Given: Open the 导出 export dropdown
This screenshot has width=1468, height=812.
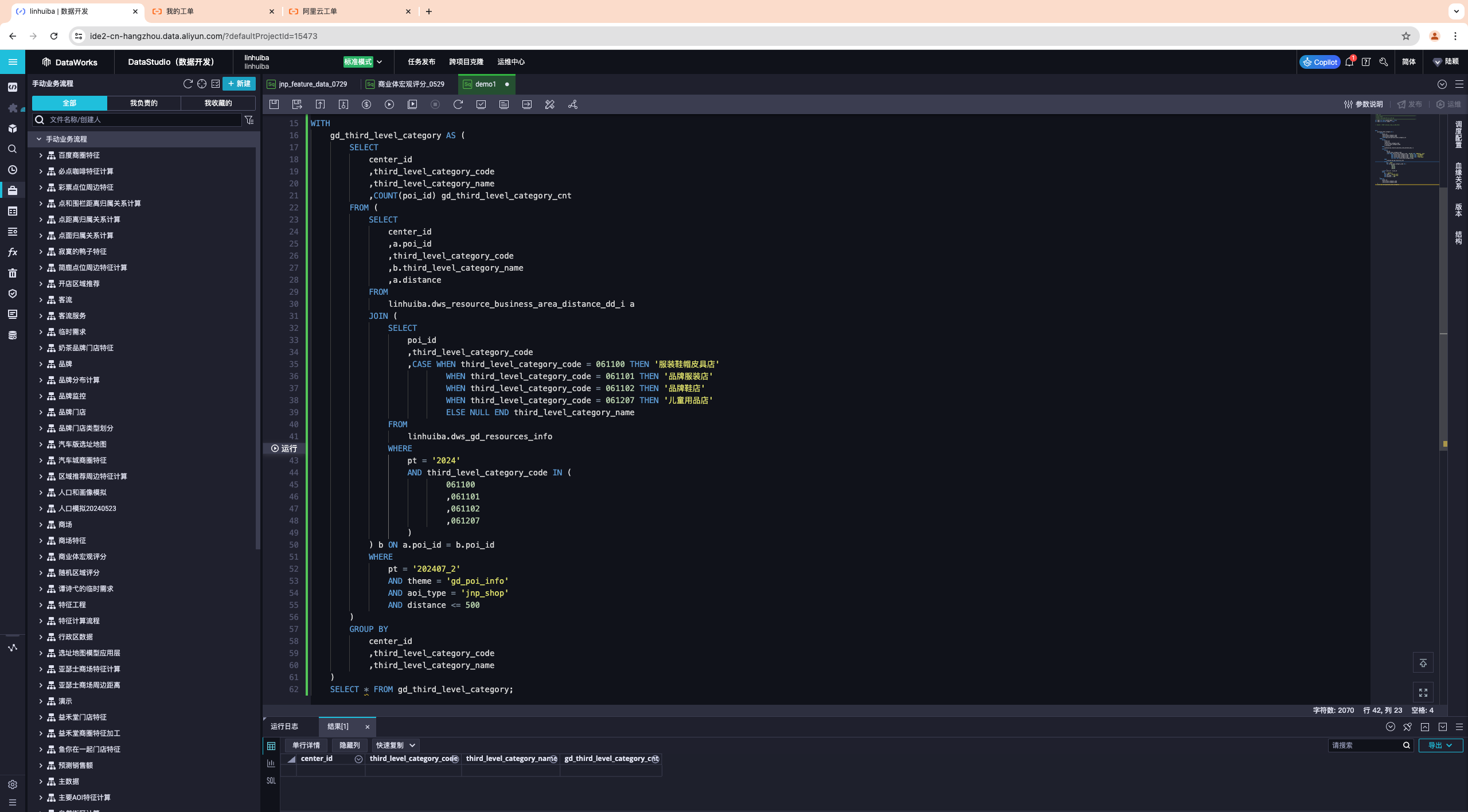Looking at the screenshot, I should pyautogui.click(x=1440, y=745).
